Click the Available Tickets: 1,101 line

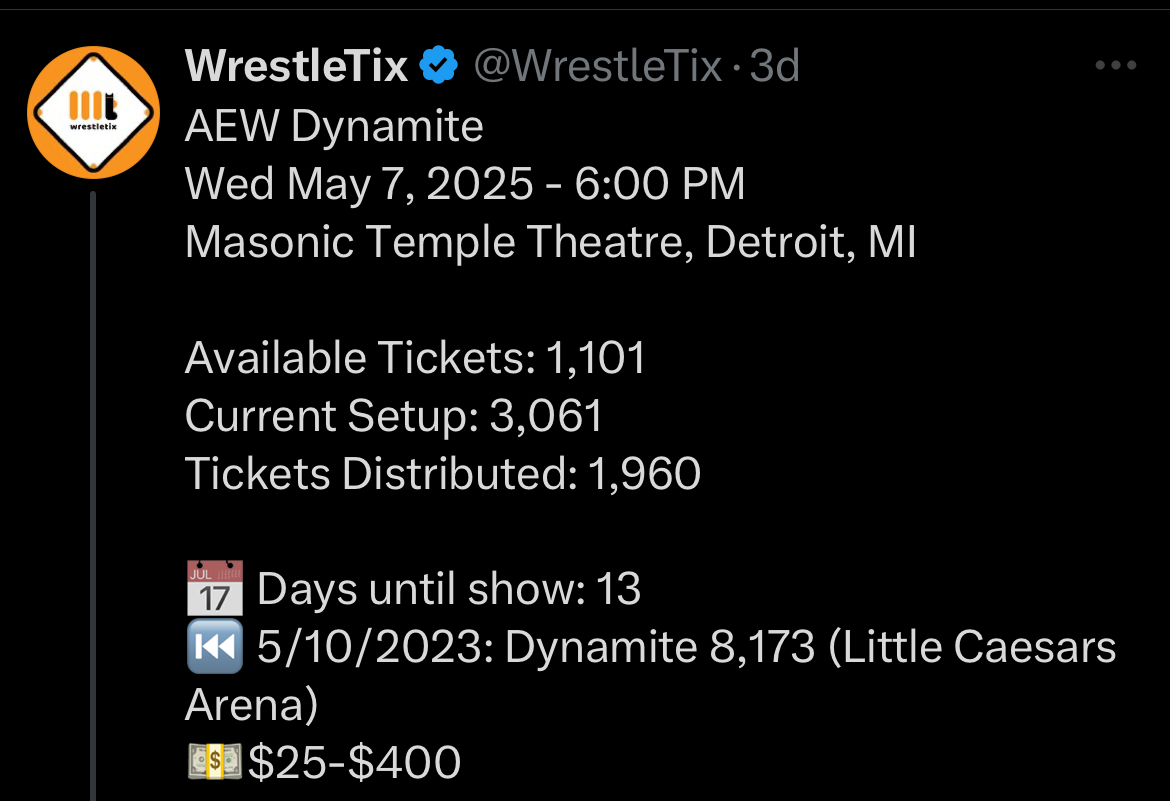(x=415, y=358)
